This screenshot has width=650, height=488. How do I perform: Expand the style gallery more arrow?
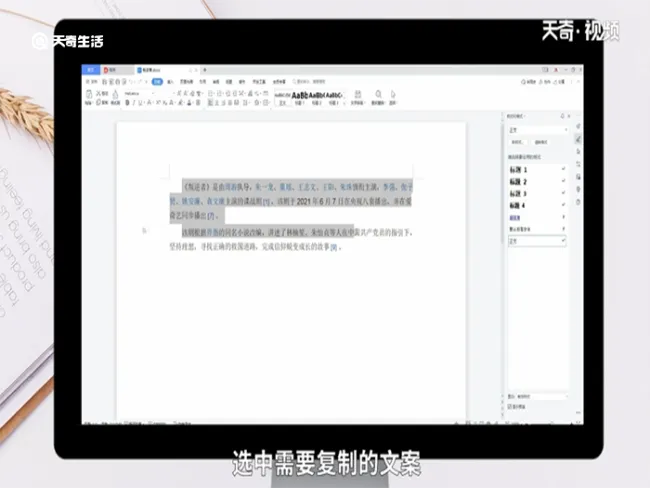345,102
